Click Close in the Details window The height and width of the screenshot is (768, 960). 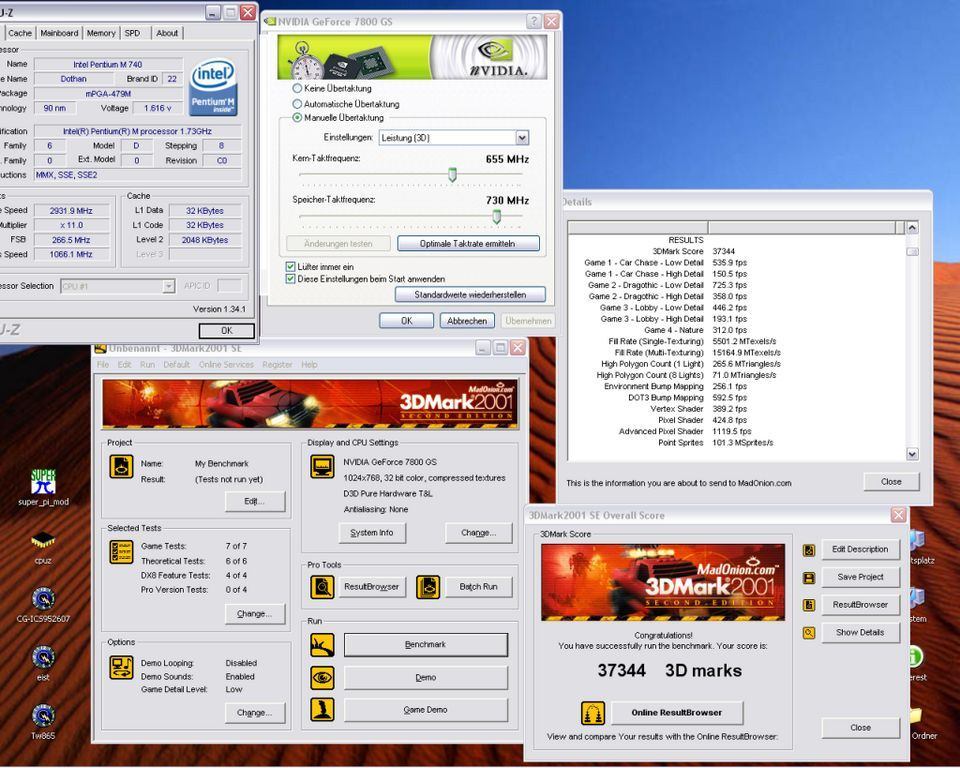click(891, 481)
